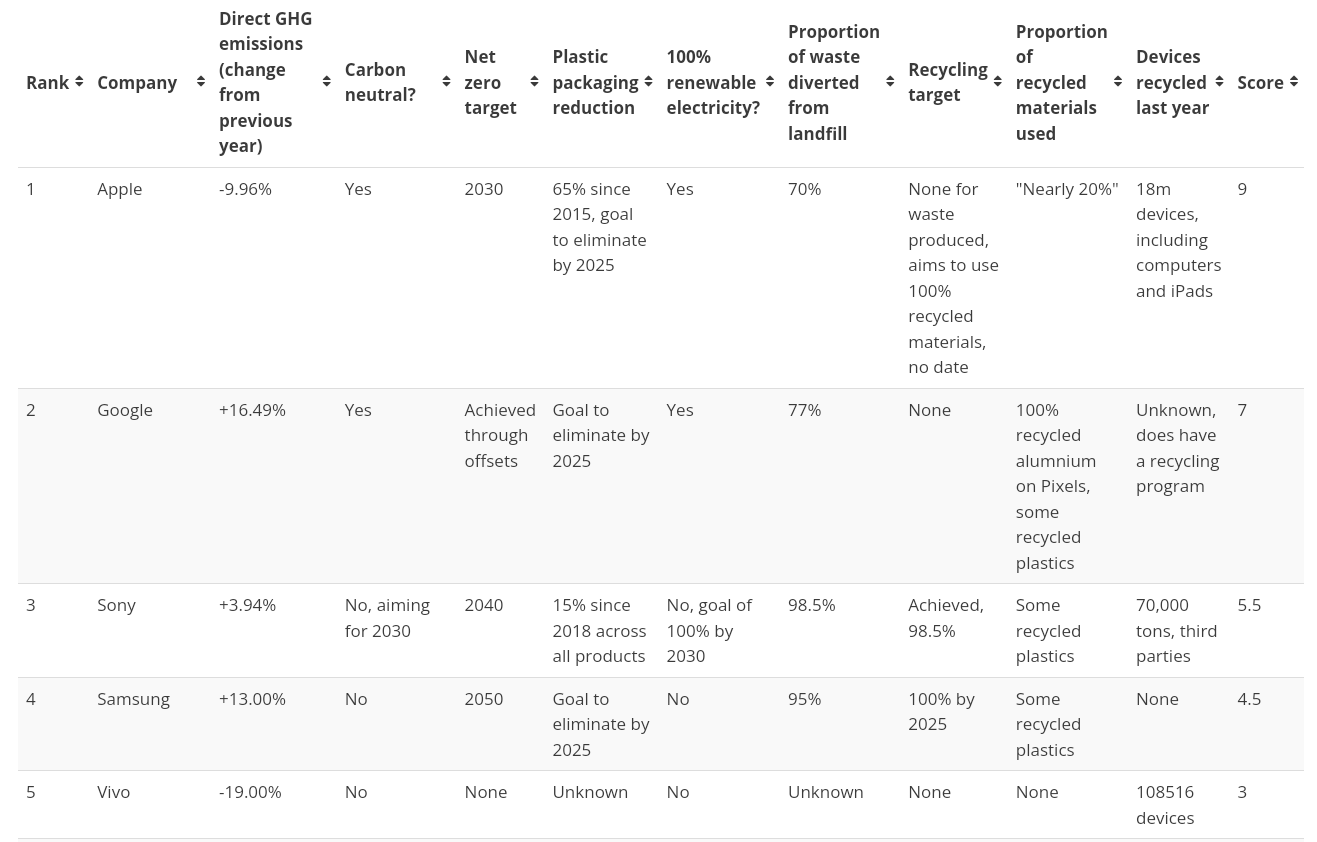Click the sort arrows beside Rank
Viewport: 1317px width, 842px height.
79,82
